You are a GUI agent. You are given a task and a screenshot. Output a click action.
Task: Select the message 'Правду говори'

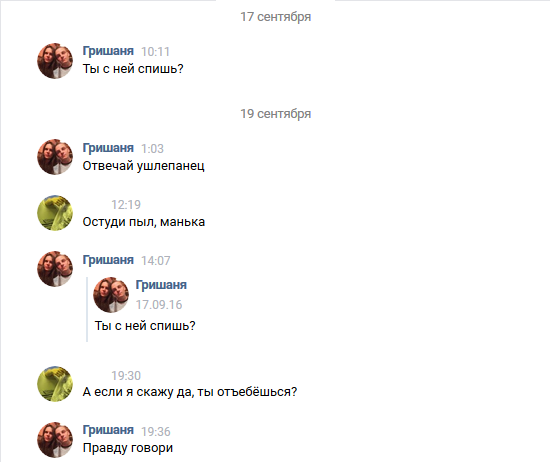tap(128, 448)
